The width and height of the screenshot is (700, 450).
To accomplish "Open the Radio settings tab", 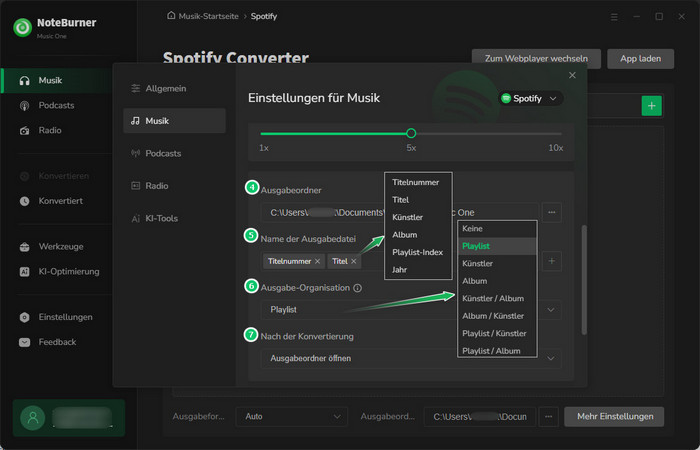I will (174, 186).
